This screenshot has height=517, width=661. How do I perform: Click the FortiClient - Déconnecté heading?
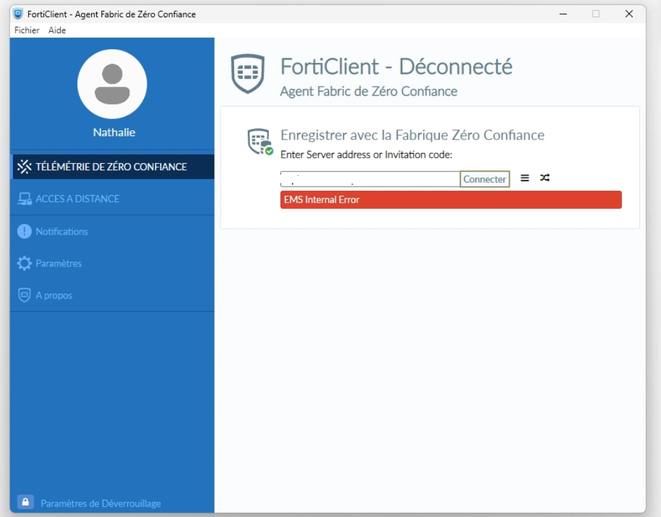396,67
